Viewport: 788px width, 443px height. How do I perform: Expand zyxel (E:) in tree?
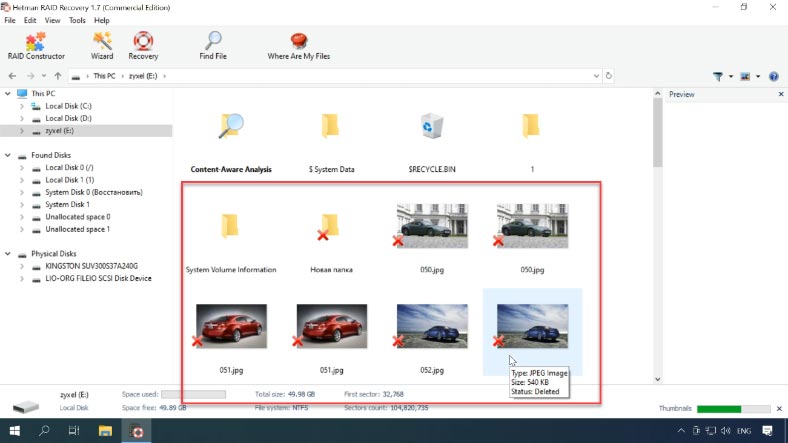click(22, 131)
